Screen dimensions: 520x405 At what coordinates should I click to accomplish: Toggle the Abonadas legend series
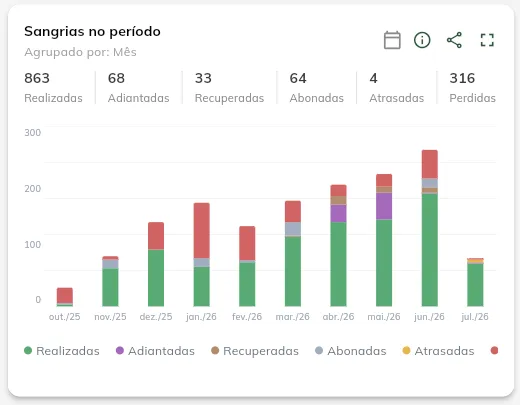point(351,351)
